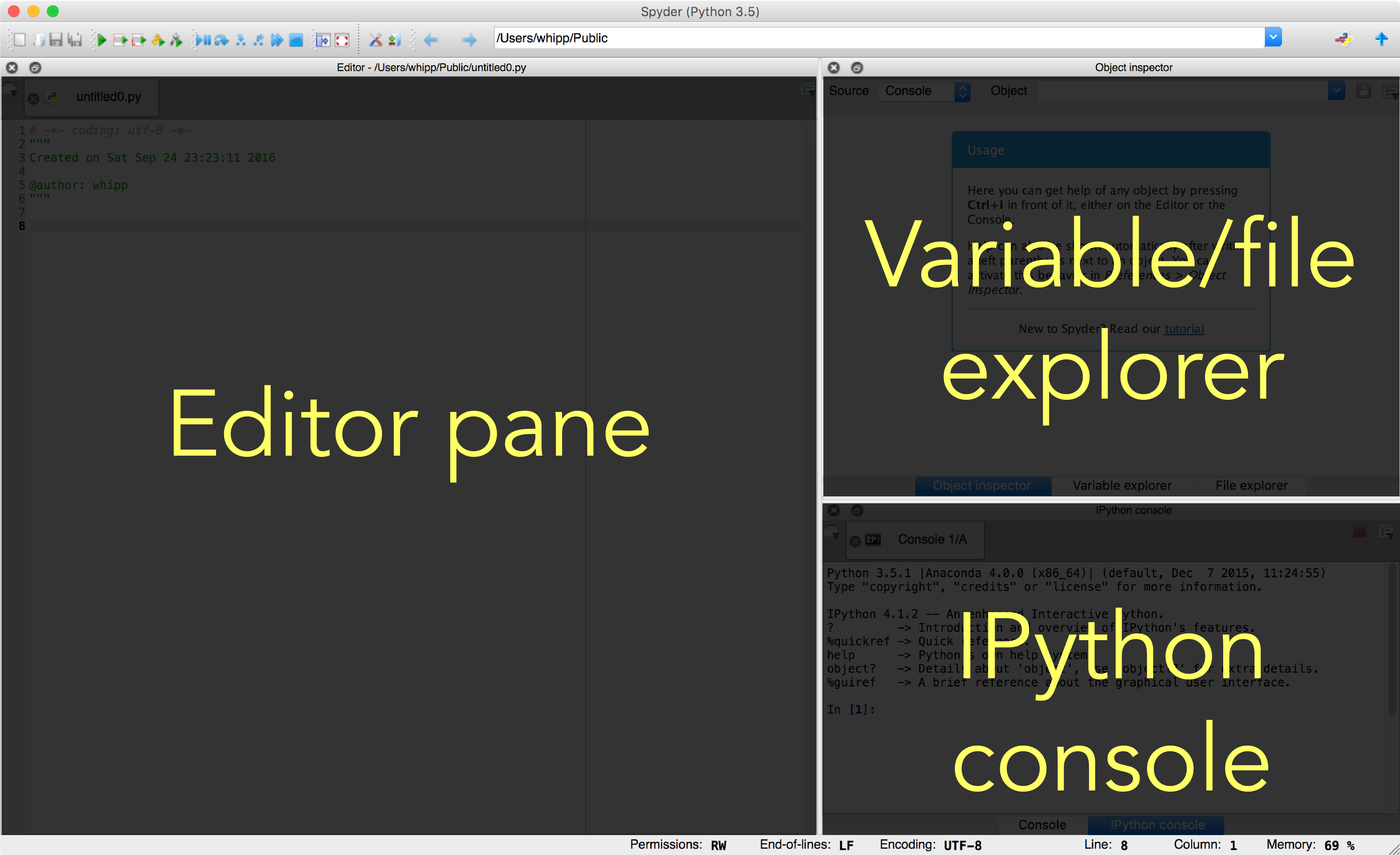1400x855 pixels.
Task: Create a new file with toolbar icon
Action: [x=19, y=39]
